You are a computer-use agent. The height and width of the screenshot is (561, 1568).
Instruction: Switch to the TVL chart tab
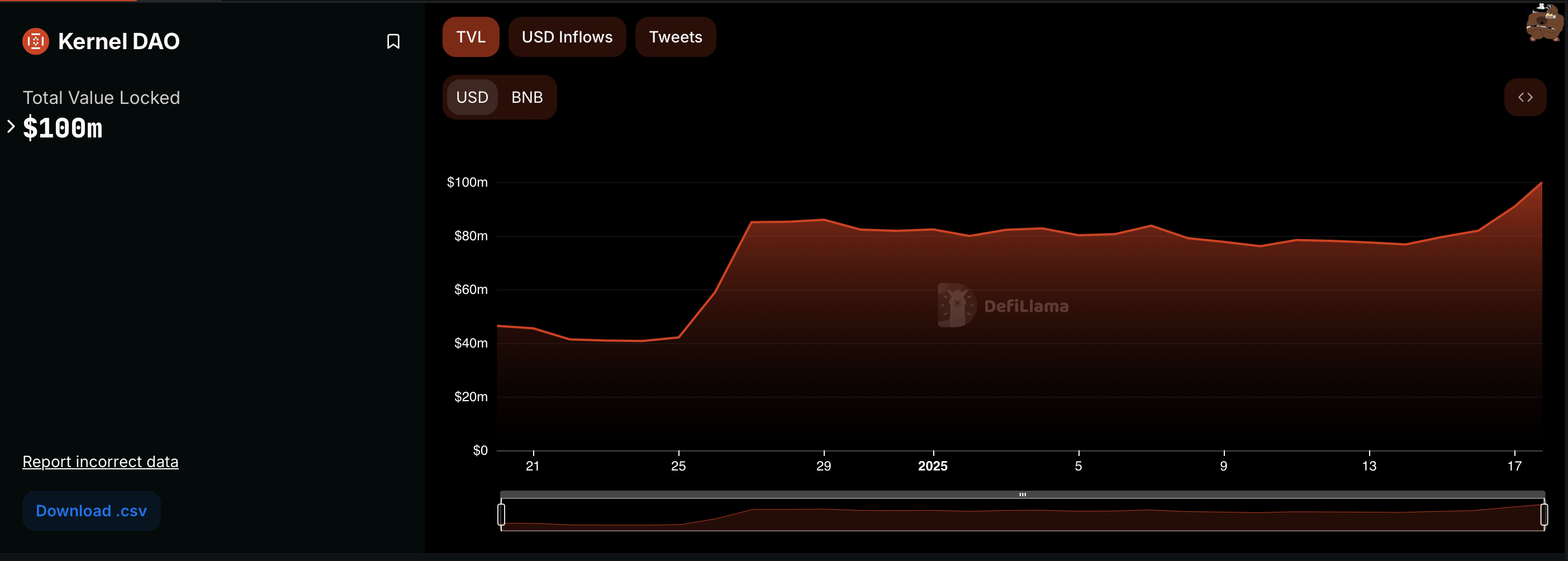pyautogui.click(x=471, y=37)
